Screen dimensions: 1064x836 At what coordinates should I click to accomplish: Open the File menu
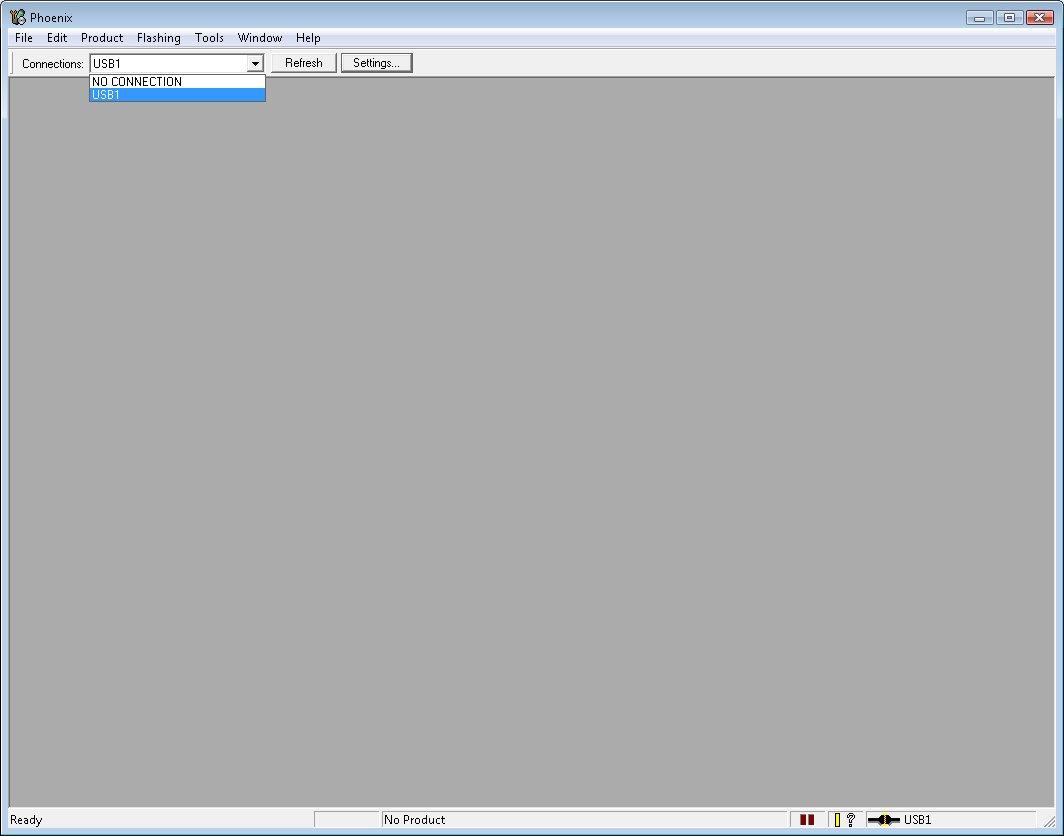click(x=24, y=38)
